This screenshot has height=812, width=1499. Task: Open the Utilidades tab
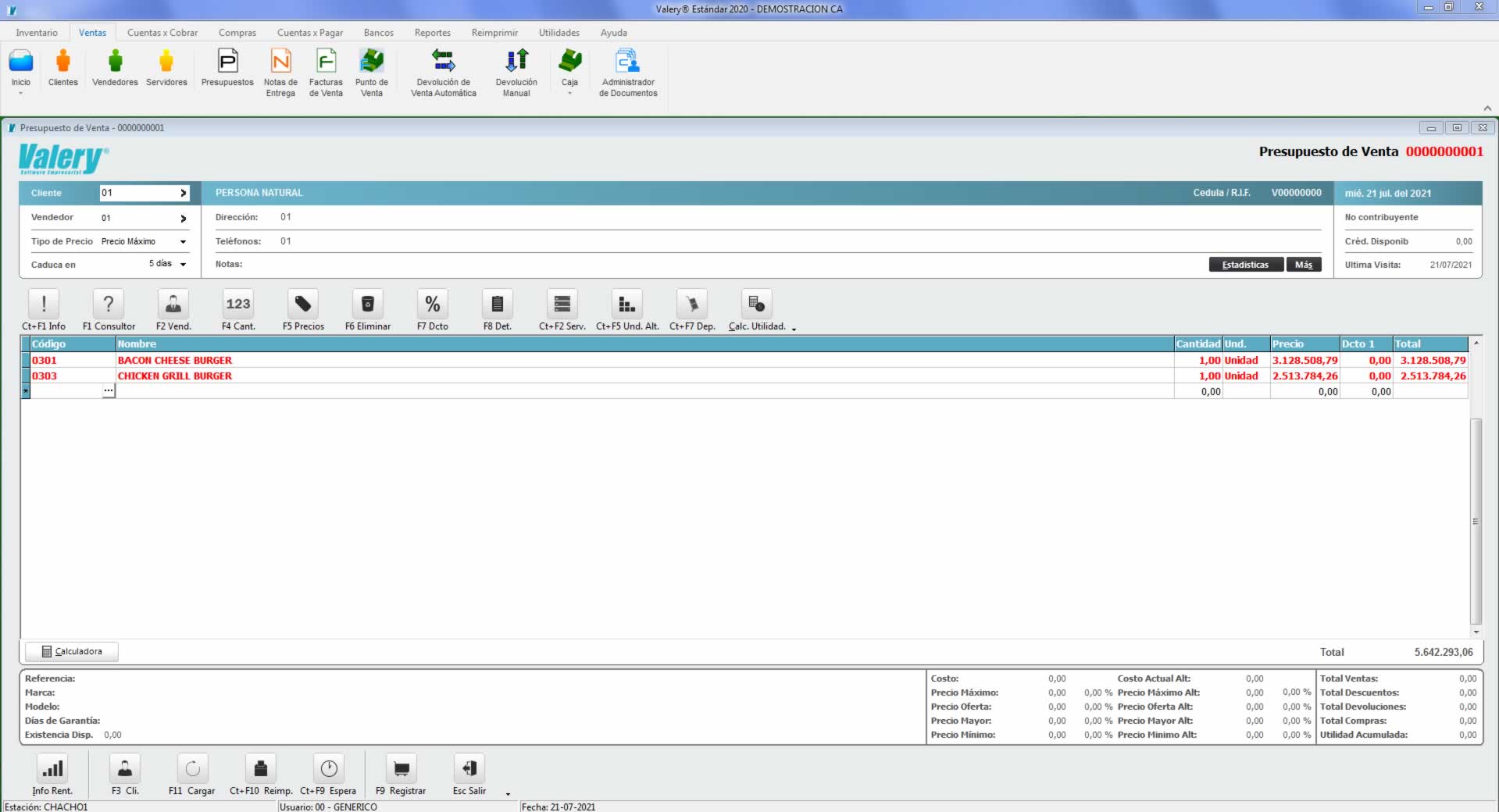[559, 33]
